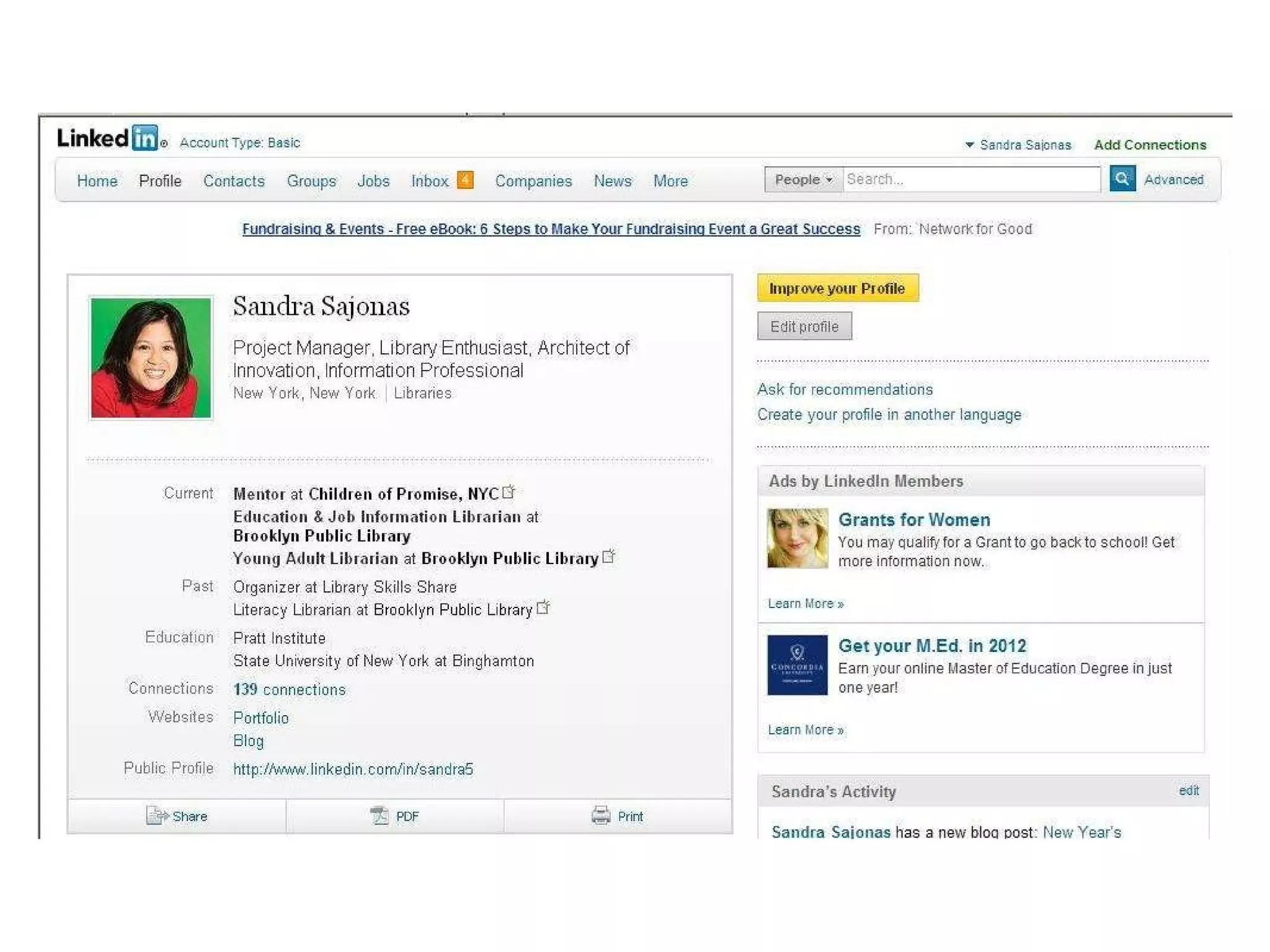Screen dimensions: 1270x952
Task: Click the external link icon beside Literacy Librarian
Action: (543, 608)
